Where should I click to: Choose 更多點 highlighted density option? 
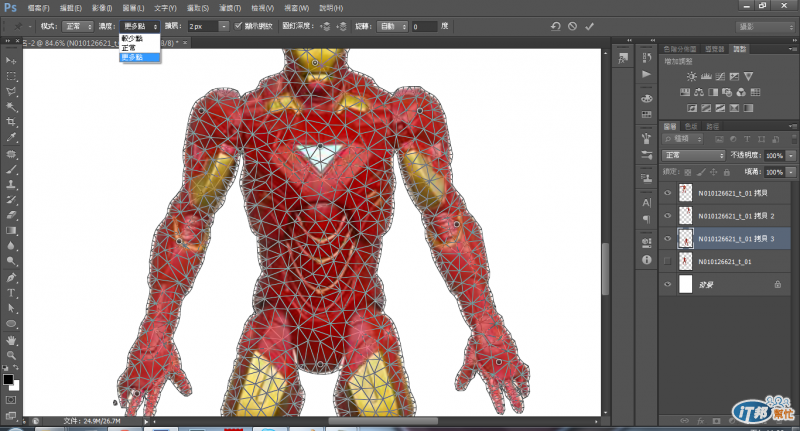140,57
